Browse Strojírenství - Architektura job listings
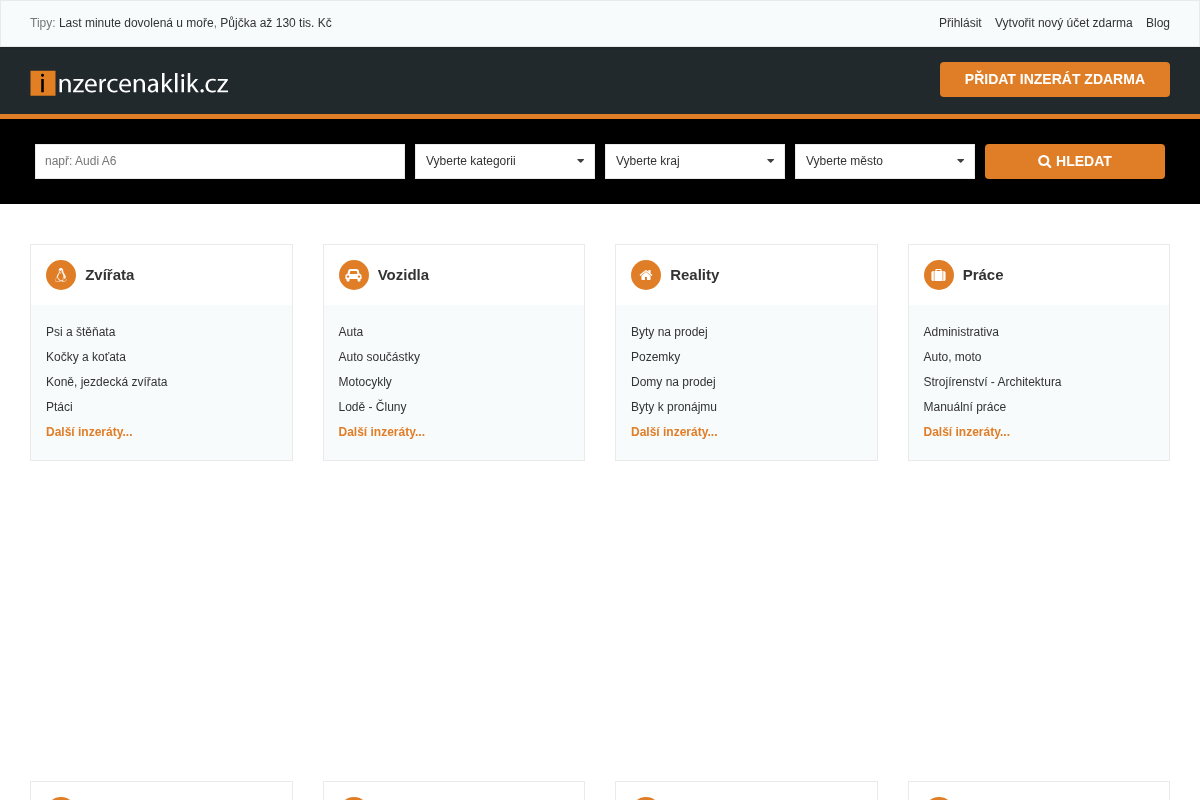Viewport: 1200px width, 800px height. 993,382
